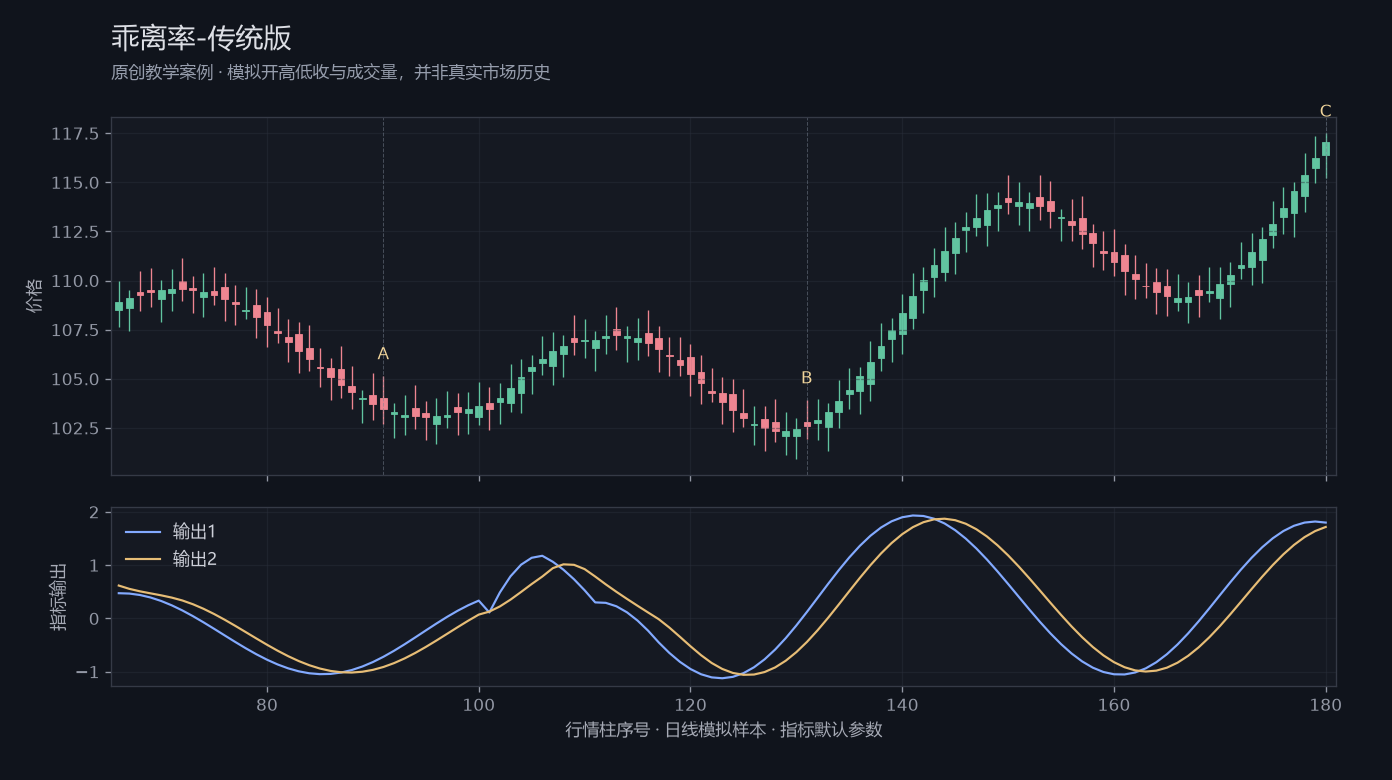Click the 105.0 price tick label
The width and height of the screenshot is (1392, 780).
[75, 379]
